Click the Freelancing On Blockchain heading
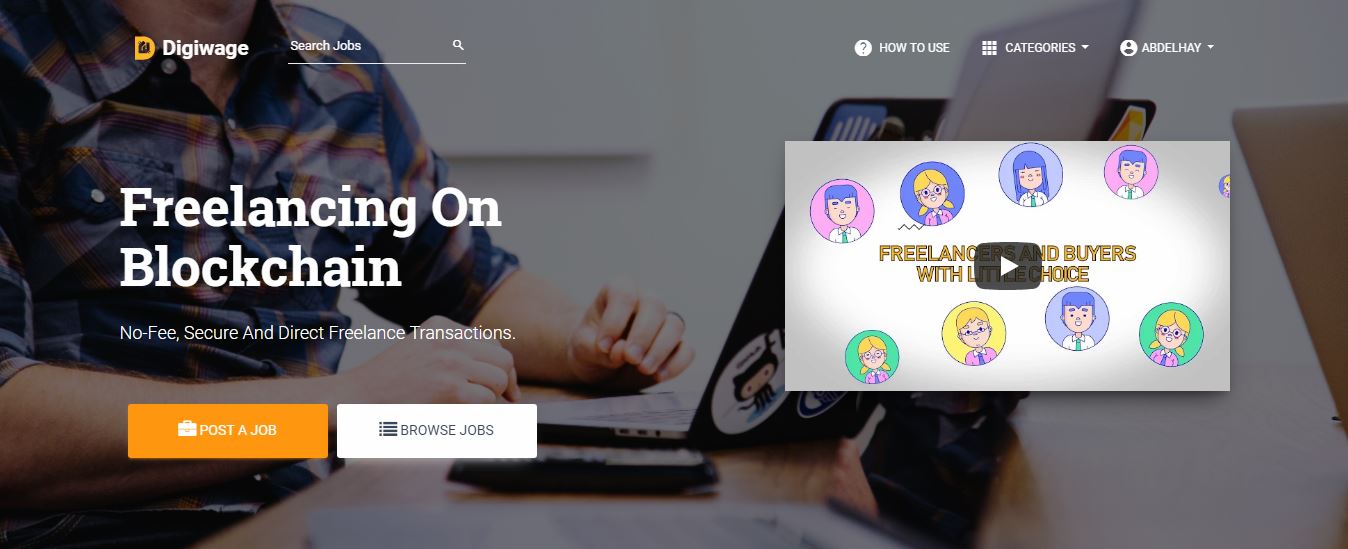 coord(311,237)
